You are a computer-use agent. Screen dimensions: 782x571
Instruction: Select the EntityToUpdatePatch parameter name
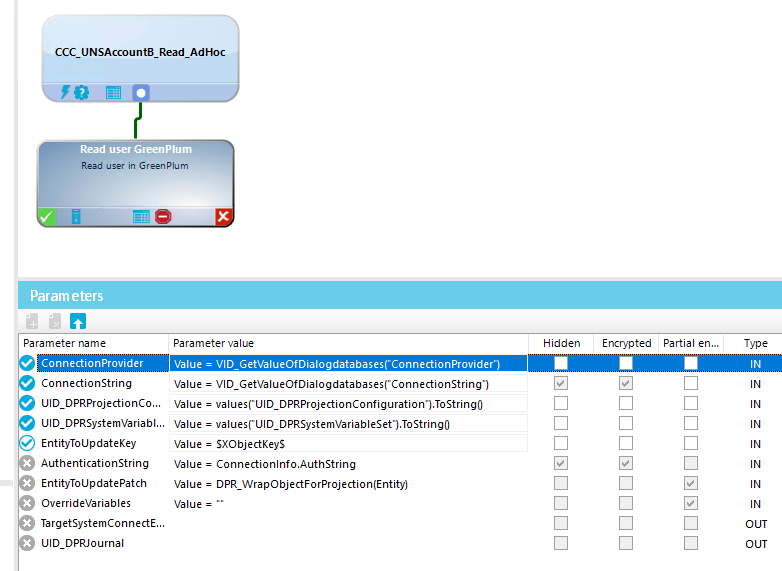point(94,483)
